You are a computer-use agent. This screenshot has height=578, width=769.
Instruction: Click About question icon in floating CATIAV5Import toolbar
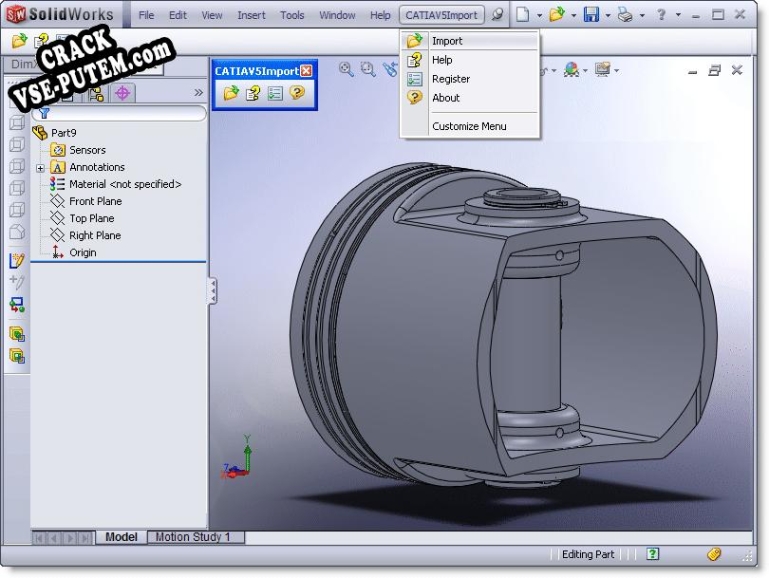coord(297,92)
